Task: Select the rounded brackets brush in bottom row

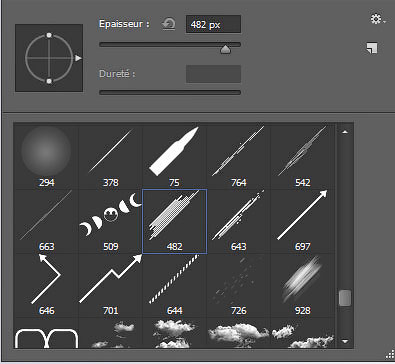Action: pyautogui.click(x=46, y=333)
